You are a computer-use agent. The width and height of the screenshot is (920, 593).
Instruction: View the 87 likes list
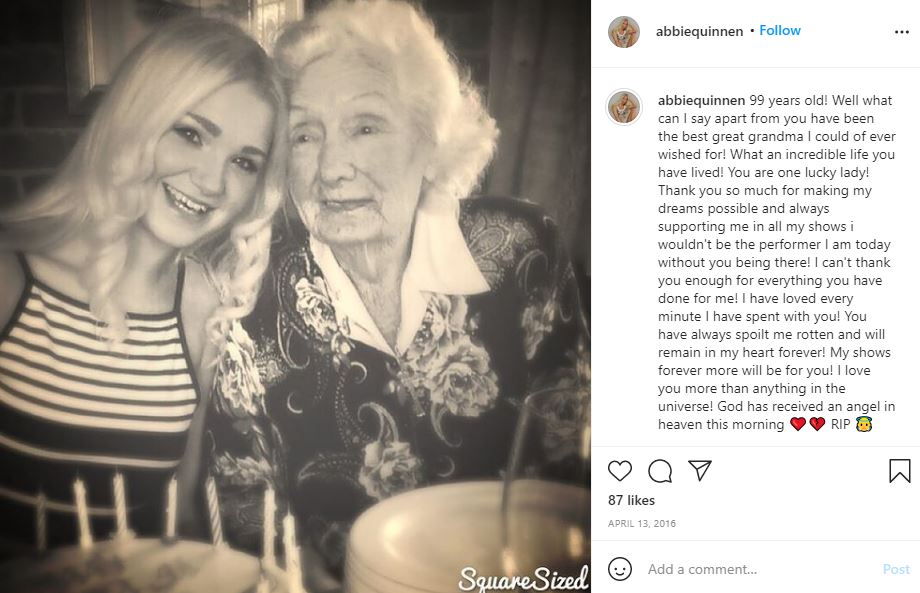point(631,500)
